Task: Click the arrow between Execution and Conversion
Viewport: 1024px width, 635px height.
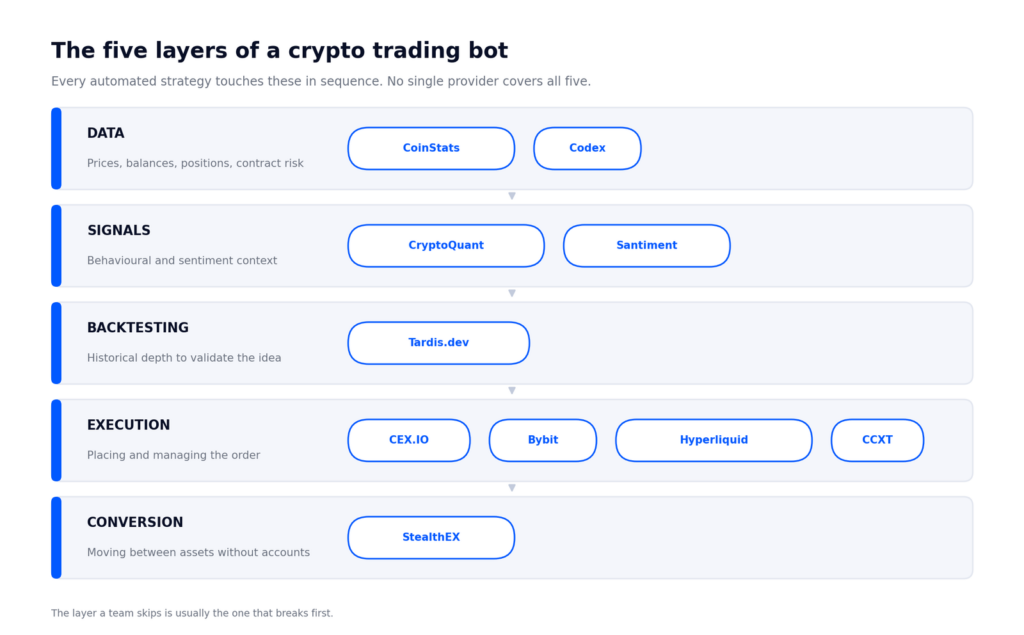Action: pos(512,488)
